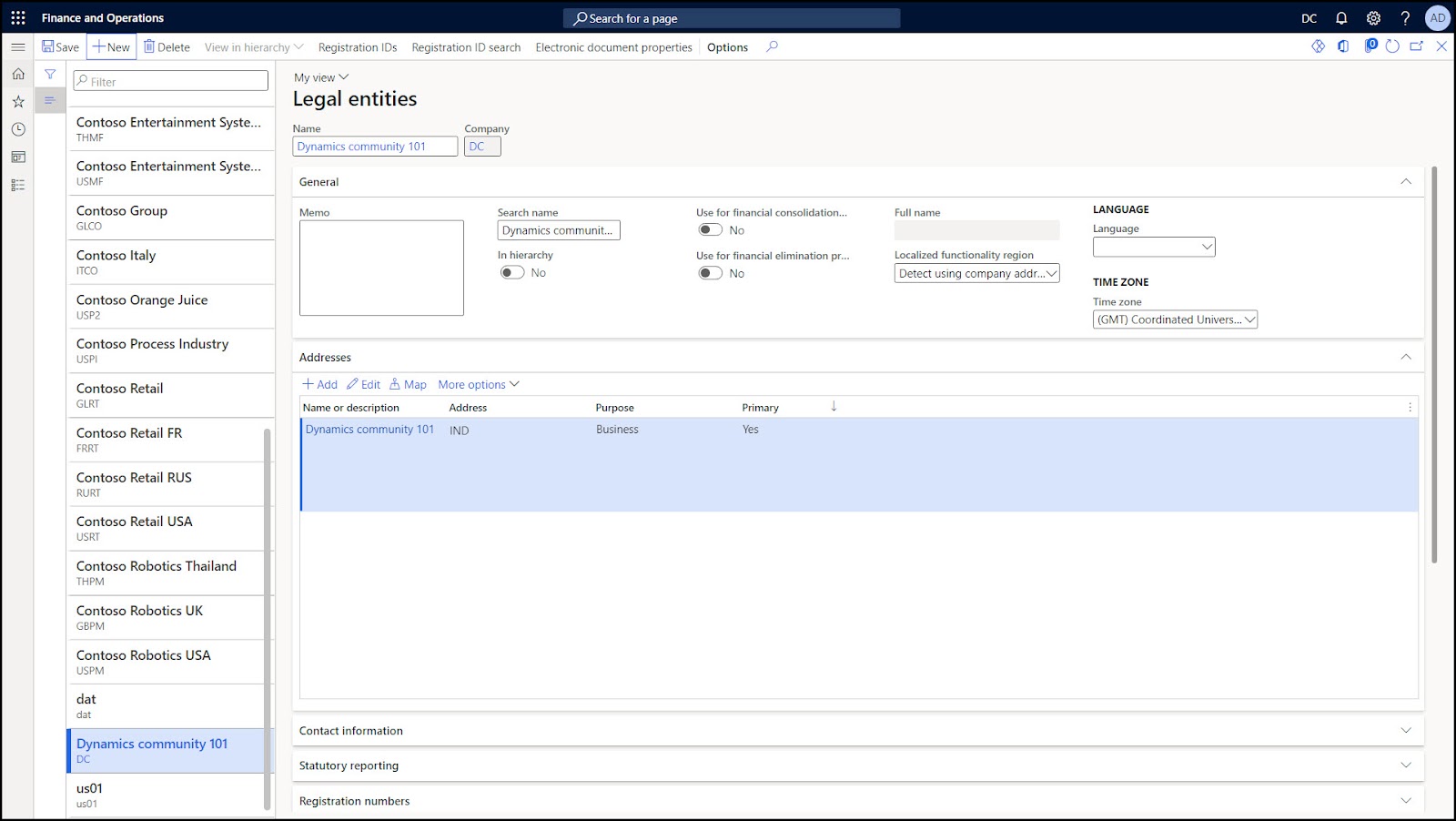Open Registration ID search
Viewport: 1456px width, 821px height.
pos(466,47)
